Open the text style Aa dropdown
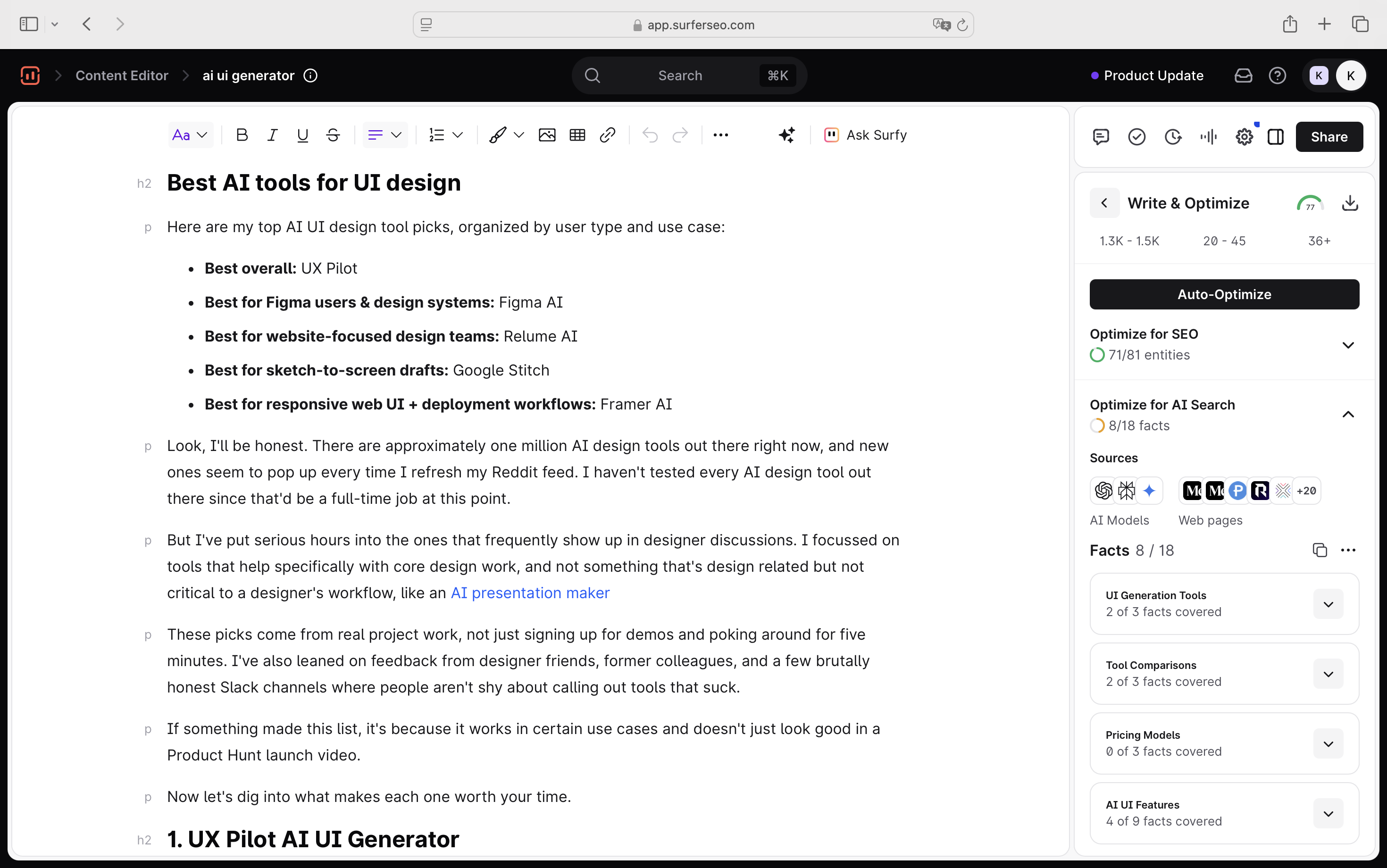 (x=190, y=135)
